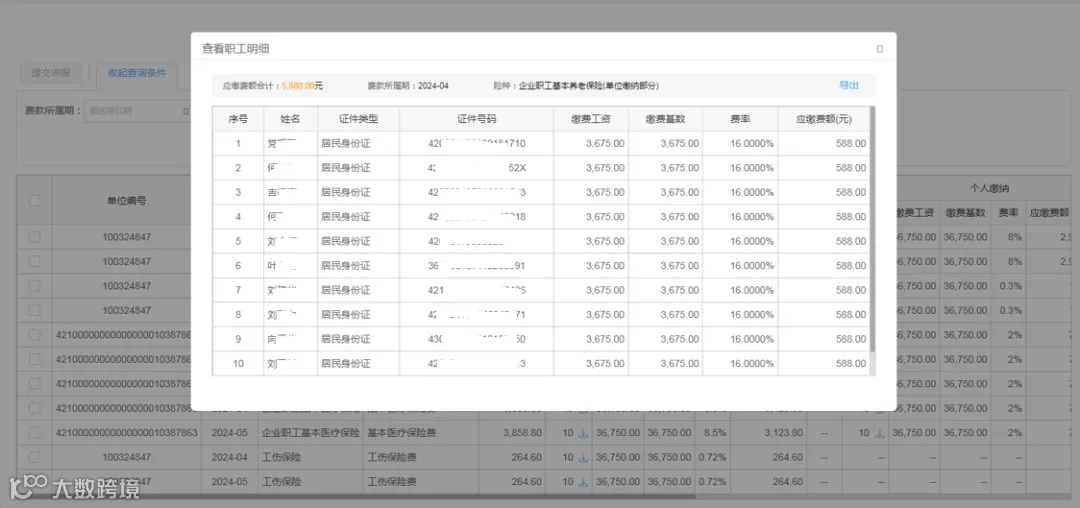The height and width of the screenshot is (508, 1080).
Task: Click the 序号 column header in dialog
Action: (238, 119)
